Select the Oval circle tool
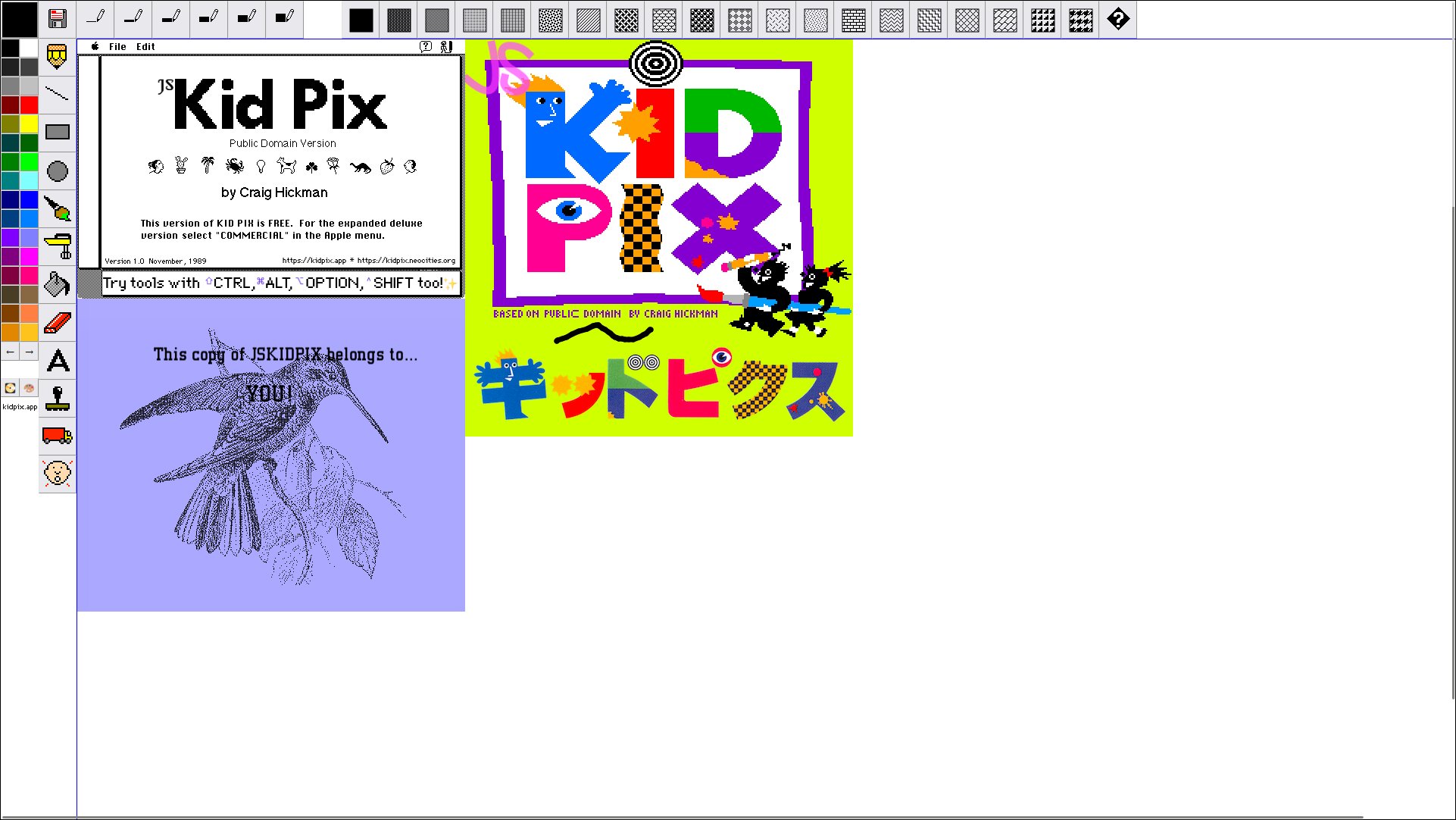Viewport: 1456px width, 820px height. pos(58,171)
